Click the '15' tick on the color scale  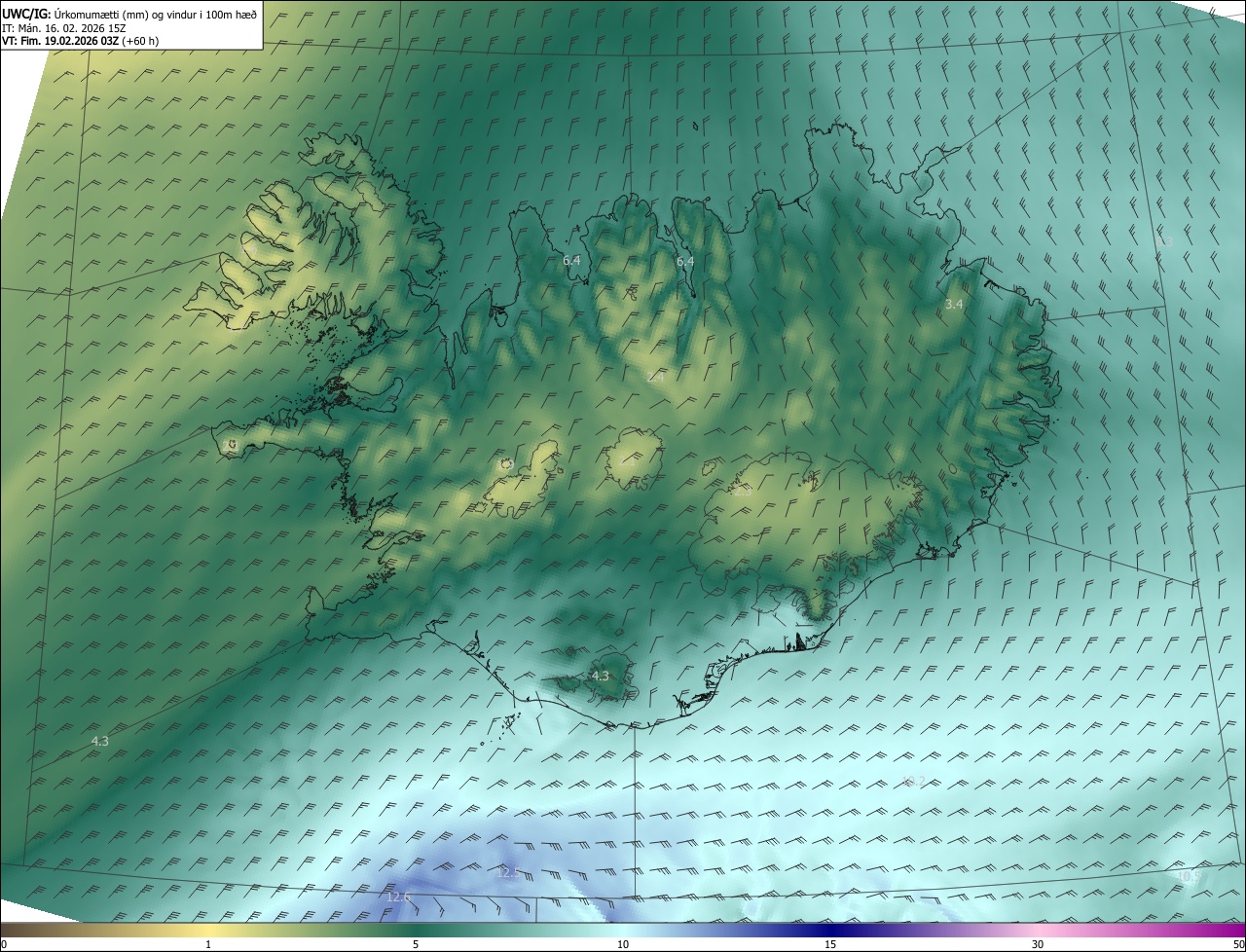[830, 944]
